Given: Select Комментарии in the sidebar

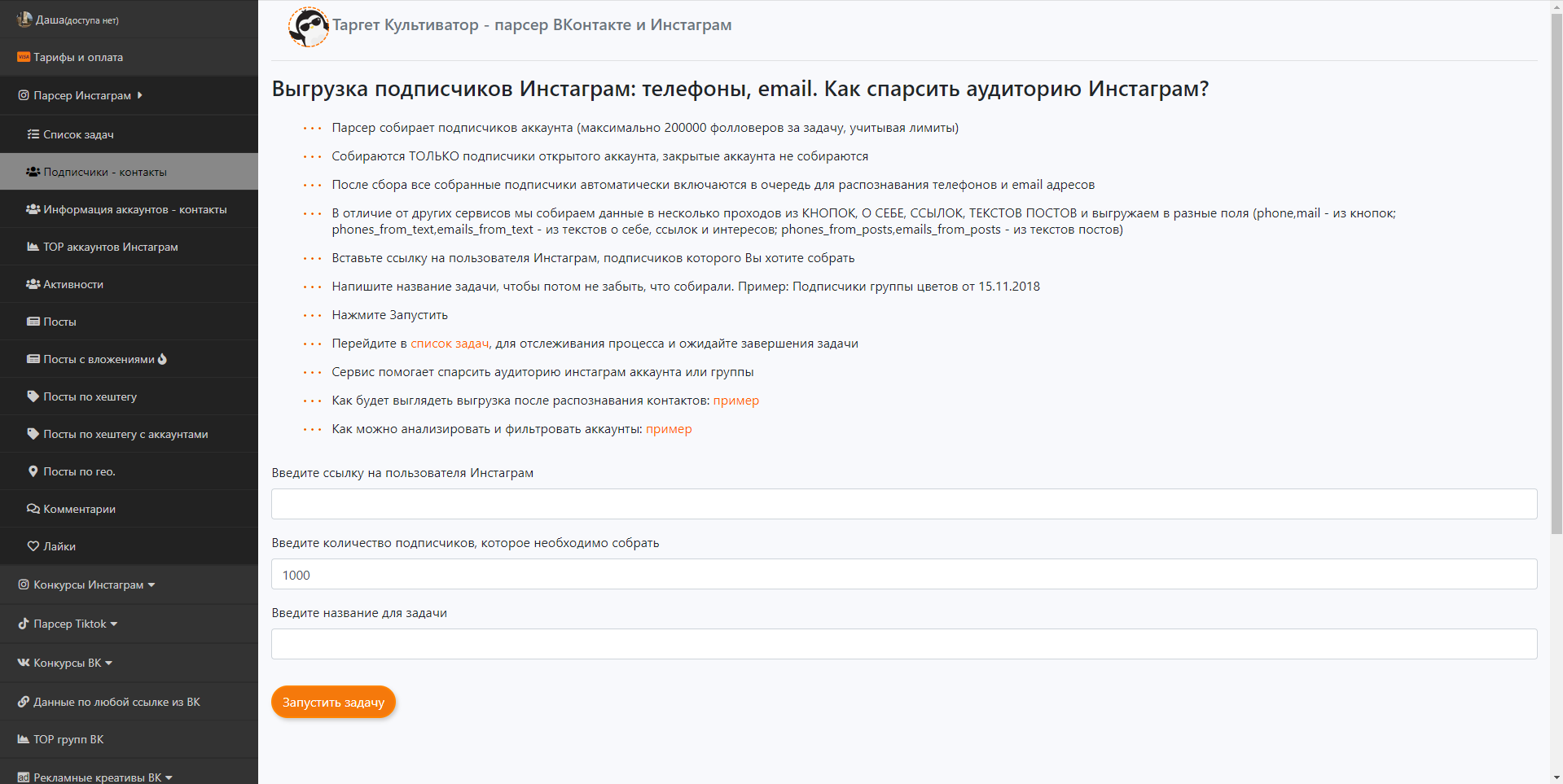Looking at the screenshot, I should click(x=129, y=509).
